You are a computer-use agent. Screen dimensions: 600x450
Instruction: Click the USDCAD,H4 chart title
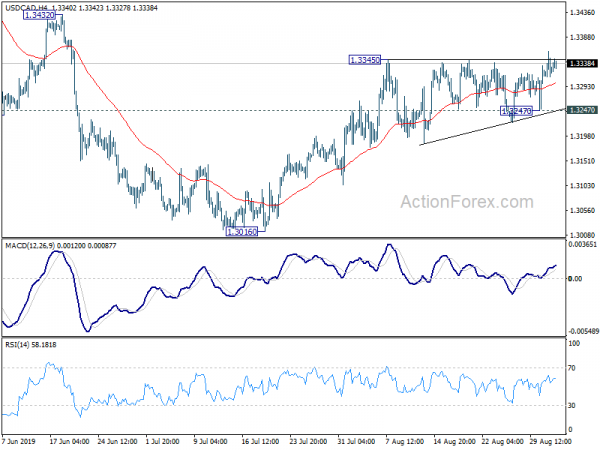(x=26, y=8)
